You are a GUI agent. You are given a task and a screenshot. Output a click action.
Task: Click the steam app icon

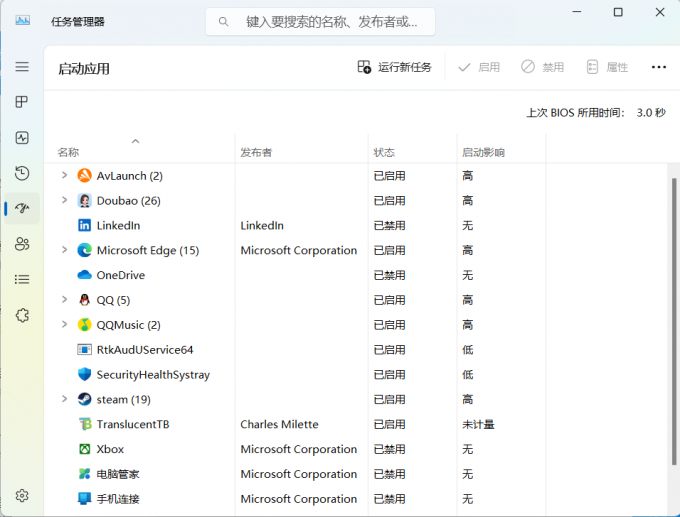(85, 399)
